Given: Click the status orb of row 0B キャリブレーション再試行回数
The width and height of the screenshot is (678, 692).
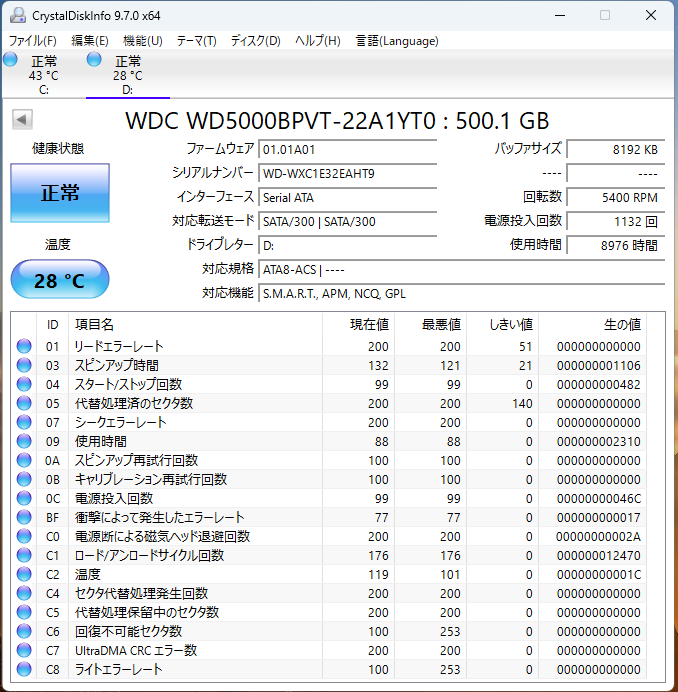Looking at the screenshot, I should click(x=24, y=479).
